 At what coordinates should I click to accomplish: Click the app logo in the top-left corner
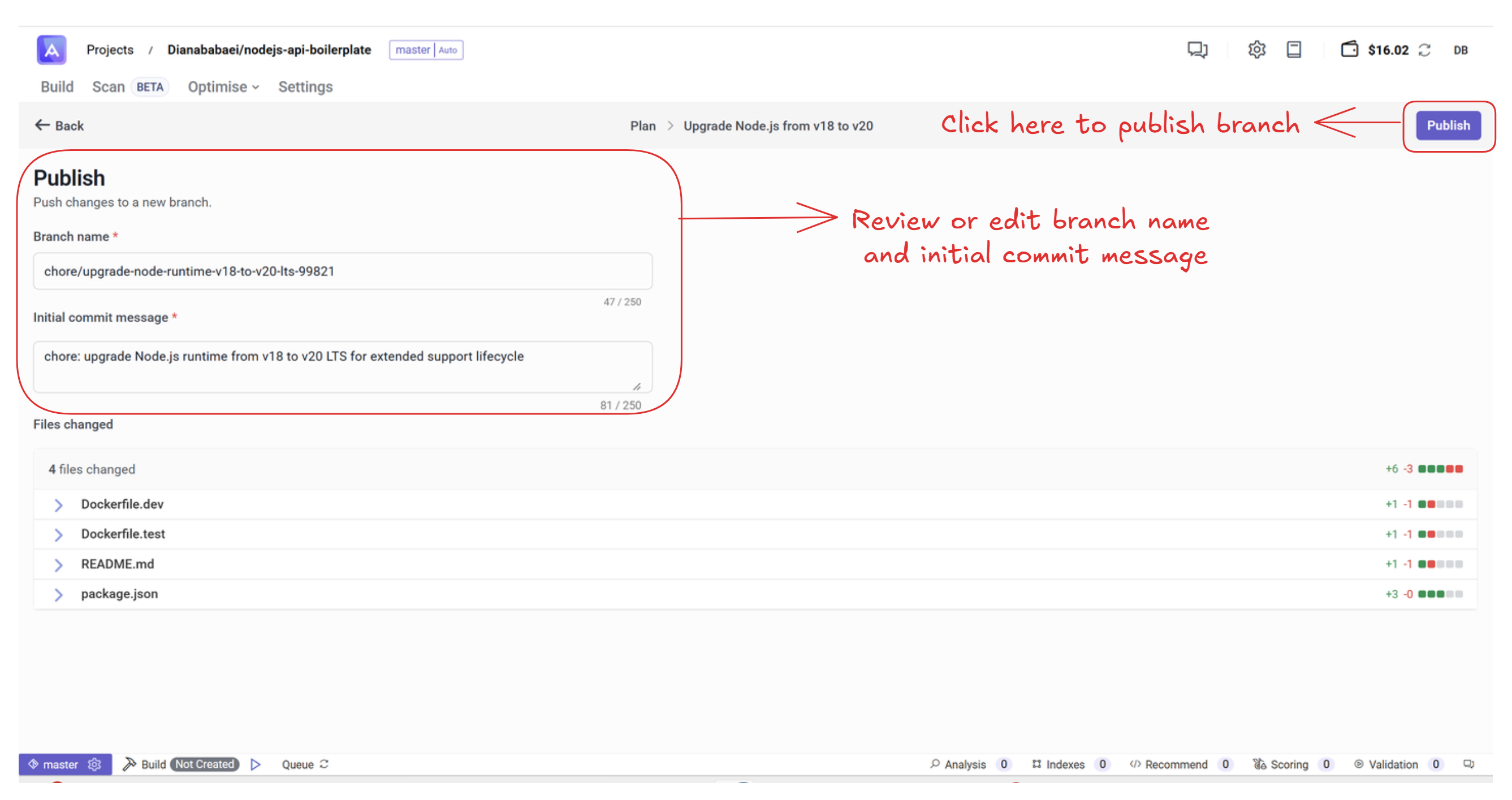(x=50, y=50)
